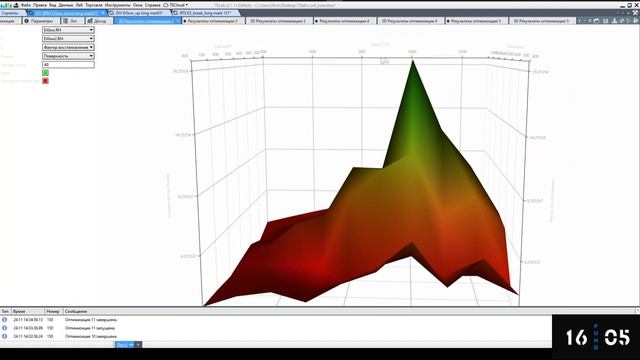Open the Инструменты menu
The image size is (640, 360).
point(118,5)
